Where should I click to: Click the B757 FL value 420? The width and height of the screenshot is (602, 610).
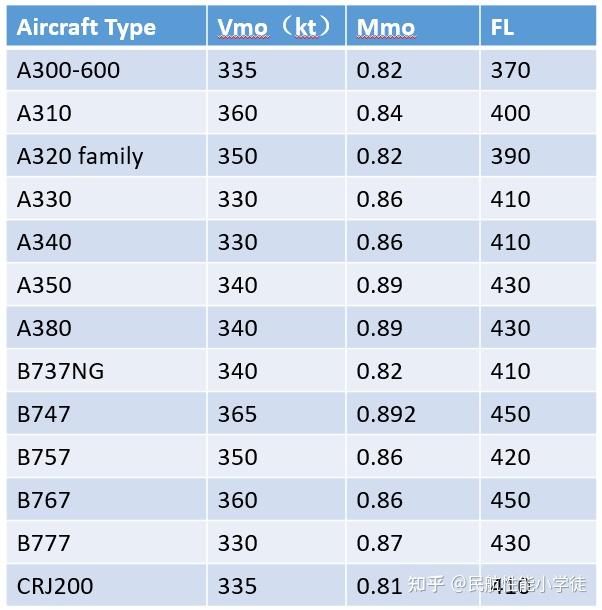pos(510,458)
